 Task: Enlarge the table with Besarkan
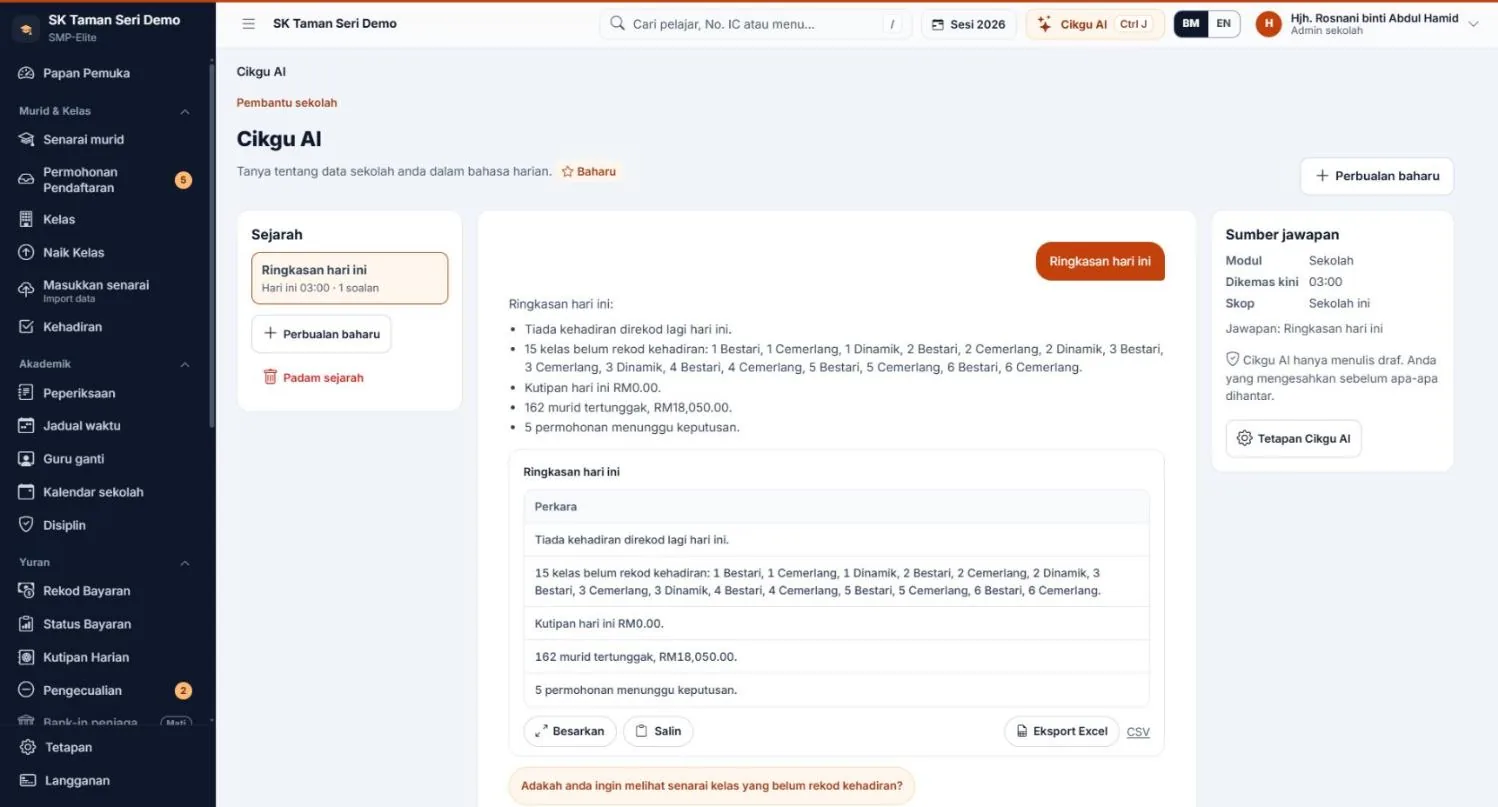pyautogui.click(x=569, y=731)
